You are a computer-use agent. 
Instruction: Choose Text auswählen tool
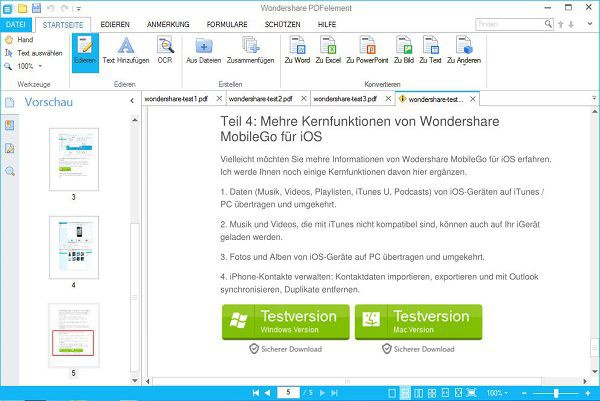[34, 53]
